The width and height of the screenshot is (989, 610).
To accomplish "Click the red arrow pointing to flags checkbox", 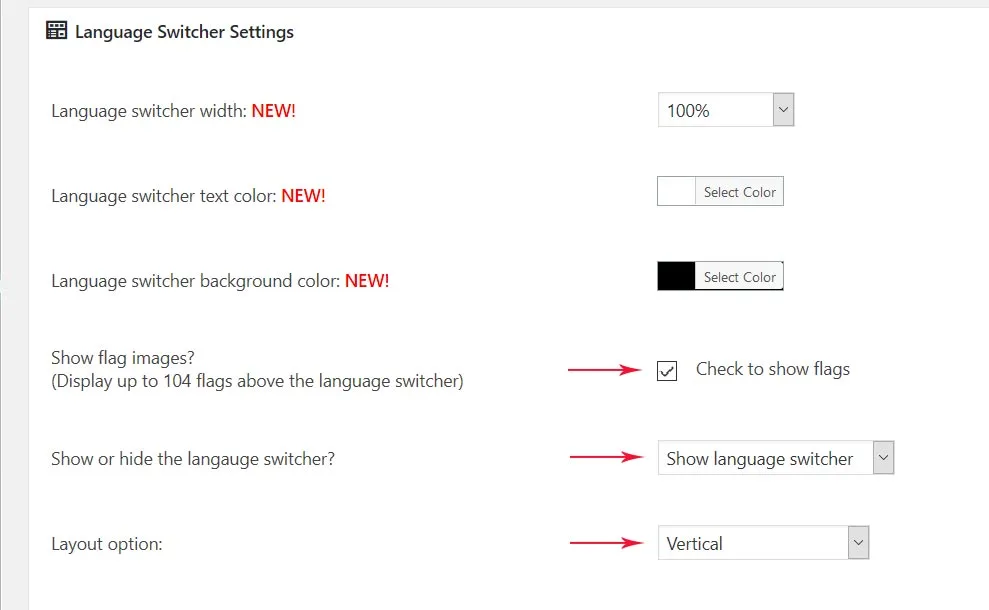I will tap(605, 370).
